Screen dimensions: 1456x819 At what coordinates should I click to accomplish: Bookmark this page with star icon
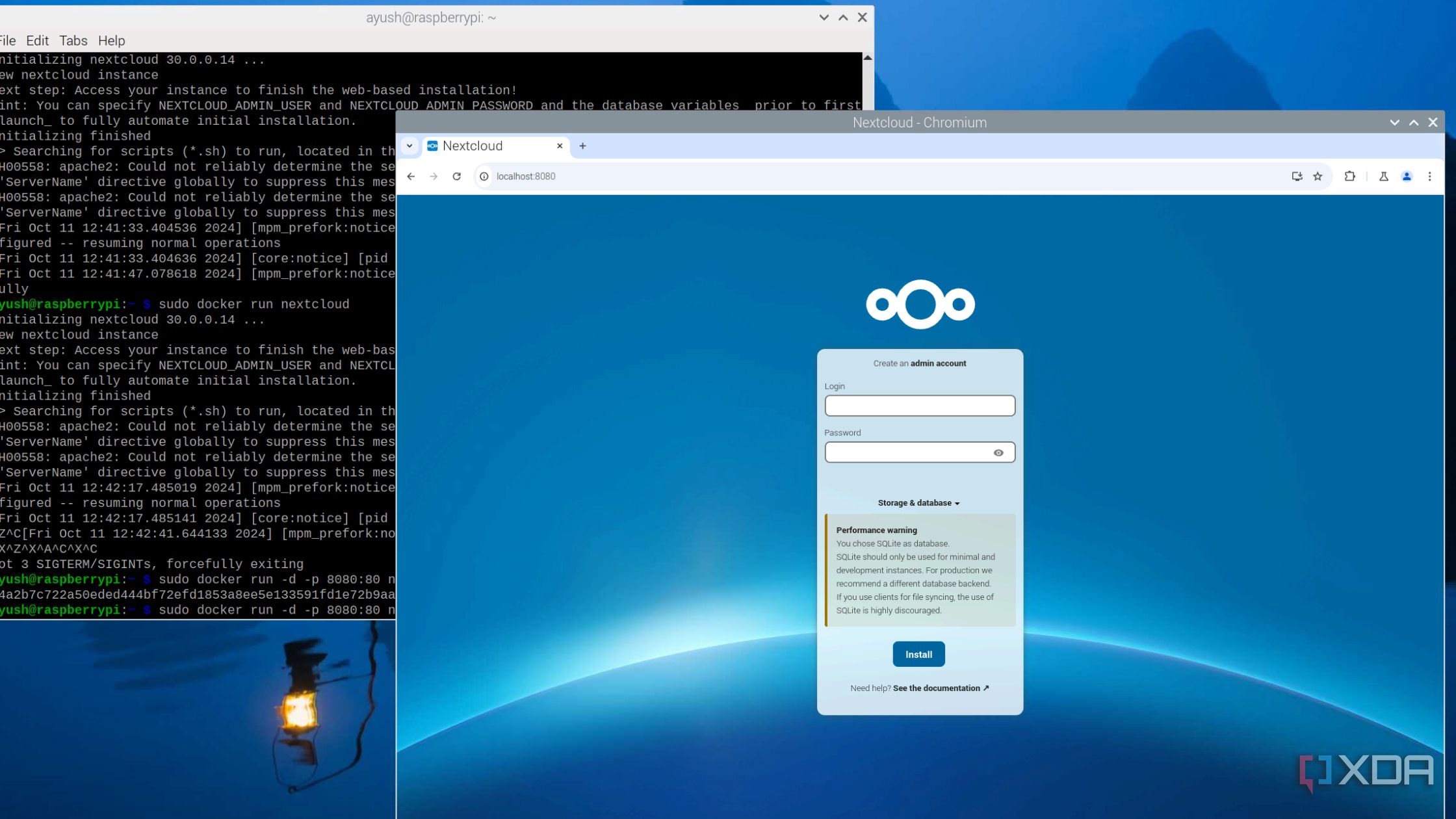[x=1318, y=176]
